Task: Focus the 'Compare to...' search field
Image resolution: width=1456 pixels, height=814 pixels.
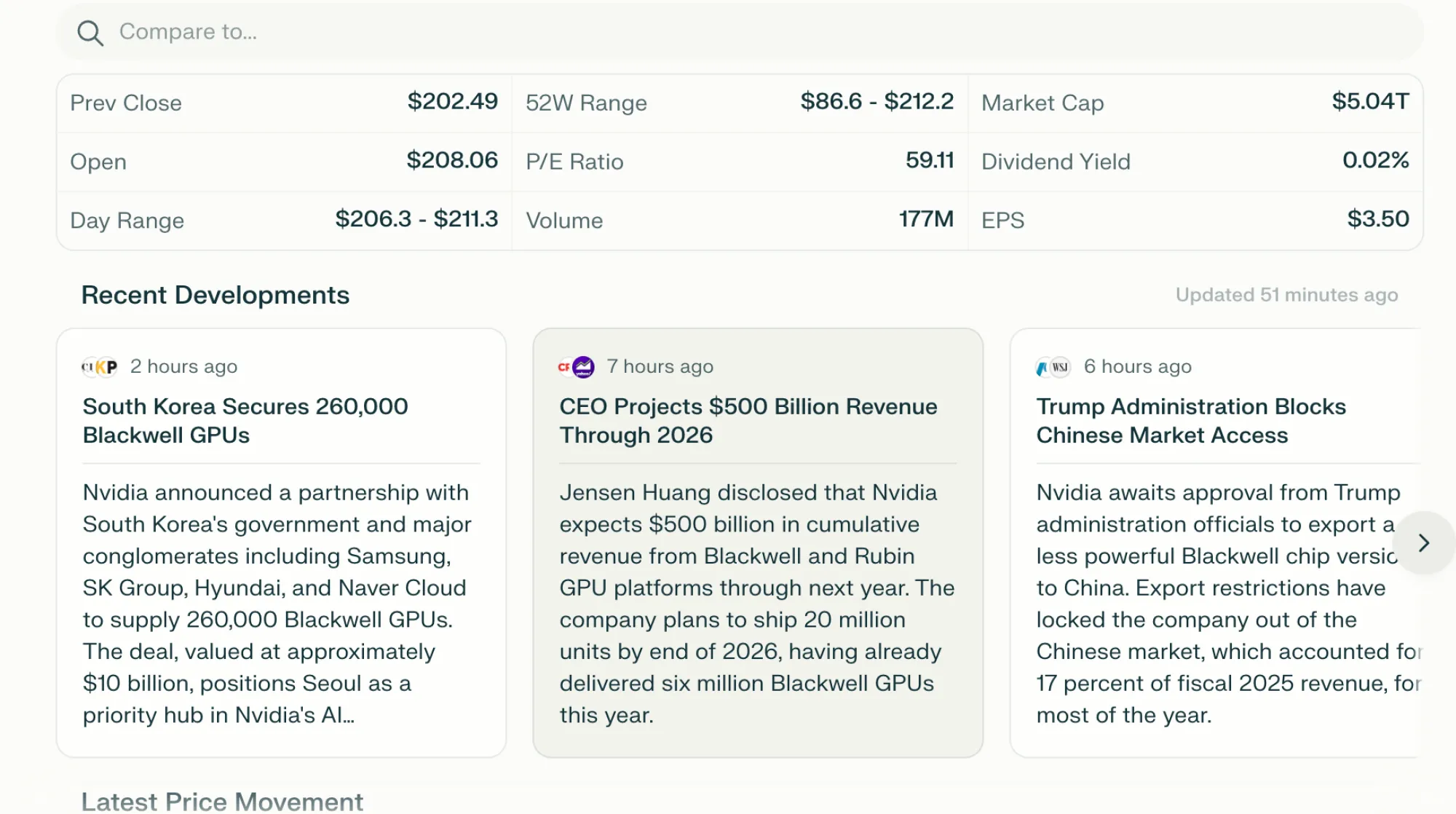Action: 740,32
